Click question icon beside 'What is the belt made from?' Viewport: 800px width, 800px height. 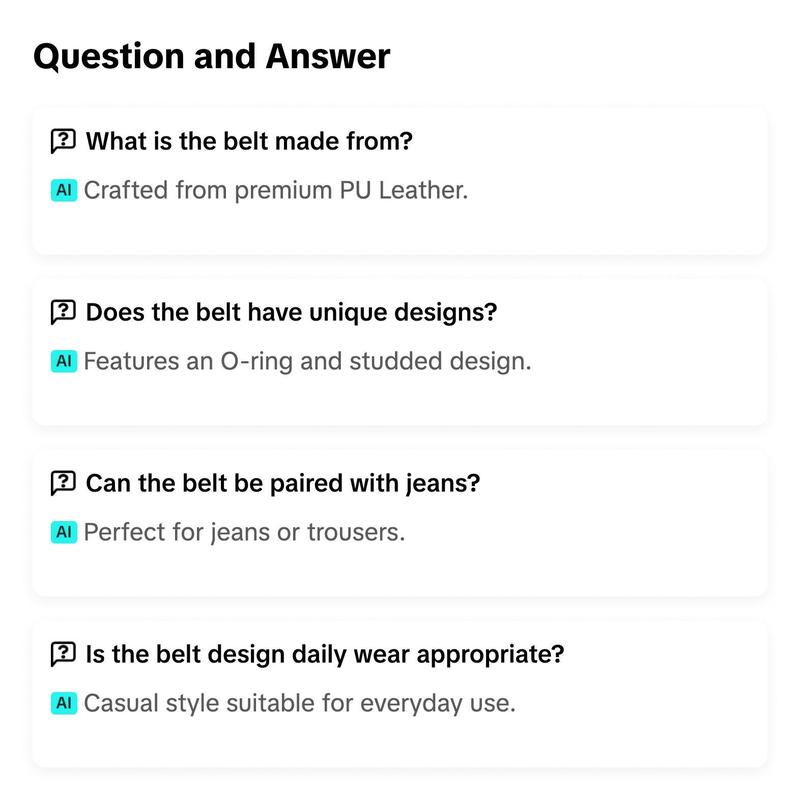coord(63,141)
